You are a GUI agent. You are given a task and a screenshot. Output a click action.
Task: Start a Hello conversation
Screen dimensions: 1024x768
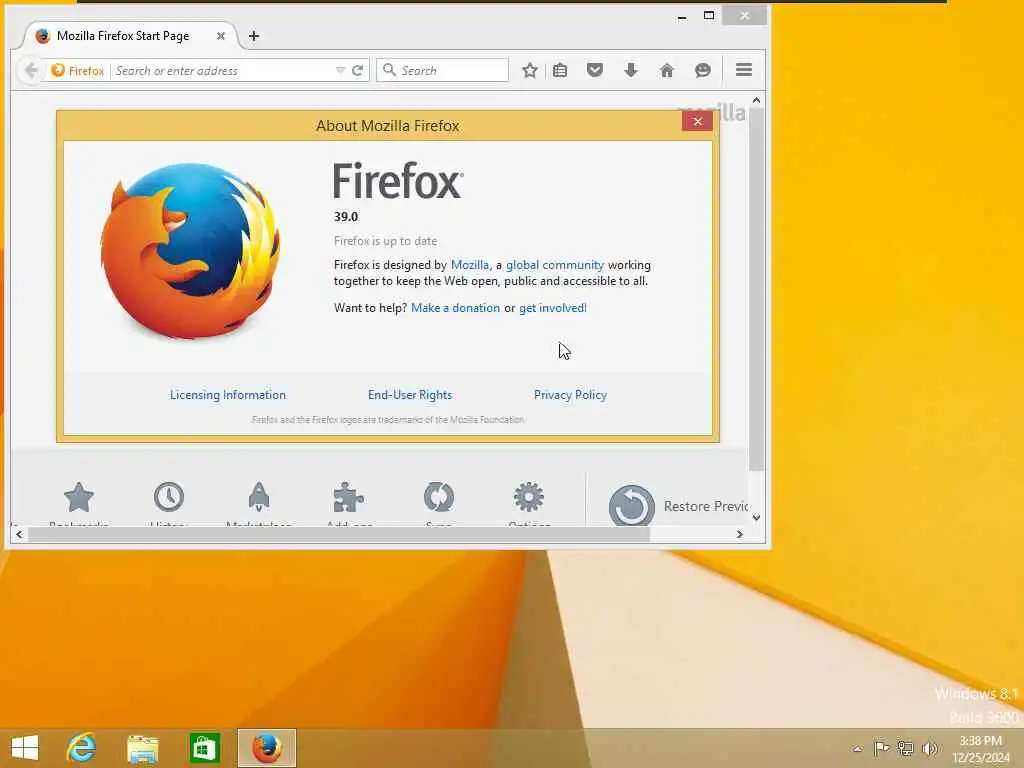click(x=703, y=71)
